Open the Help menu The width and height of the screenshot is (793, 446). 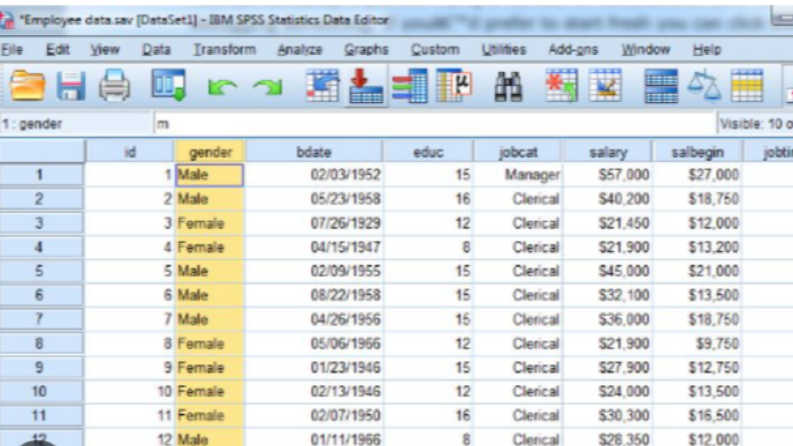tap(707, 50)
